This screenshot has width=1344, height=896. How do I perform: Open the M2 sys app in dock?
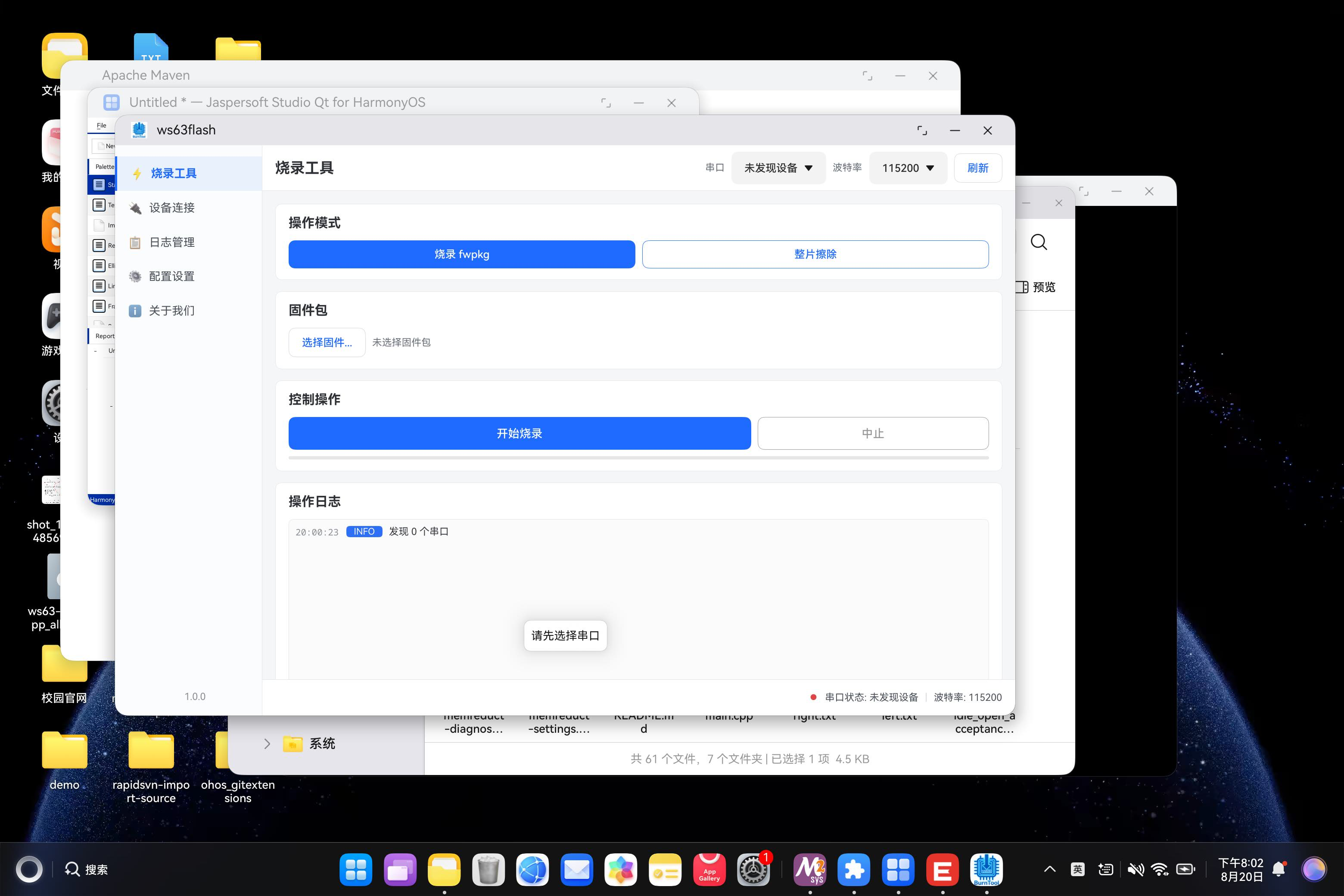pyautogui.click(x=810, y=870)
